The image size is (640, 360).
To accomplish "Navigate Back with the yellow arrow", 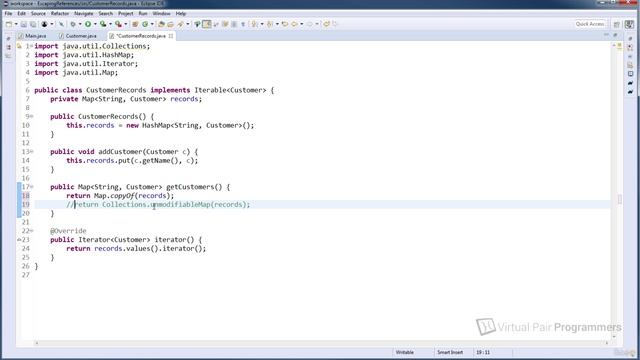I will tap(294, 24).
